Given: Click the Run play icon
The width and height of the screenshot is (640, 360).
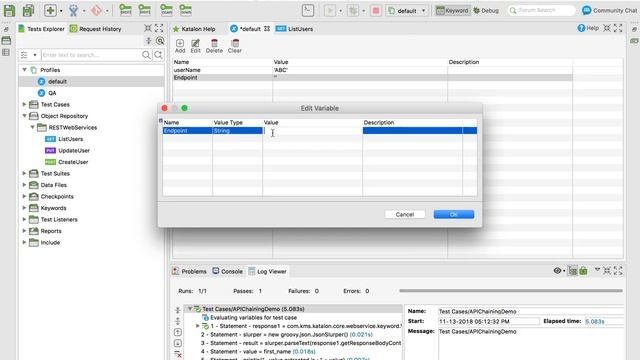Looking at the screenshot, I should coord(330,10).
